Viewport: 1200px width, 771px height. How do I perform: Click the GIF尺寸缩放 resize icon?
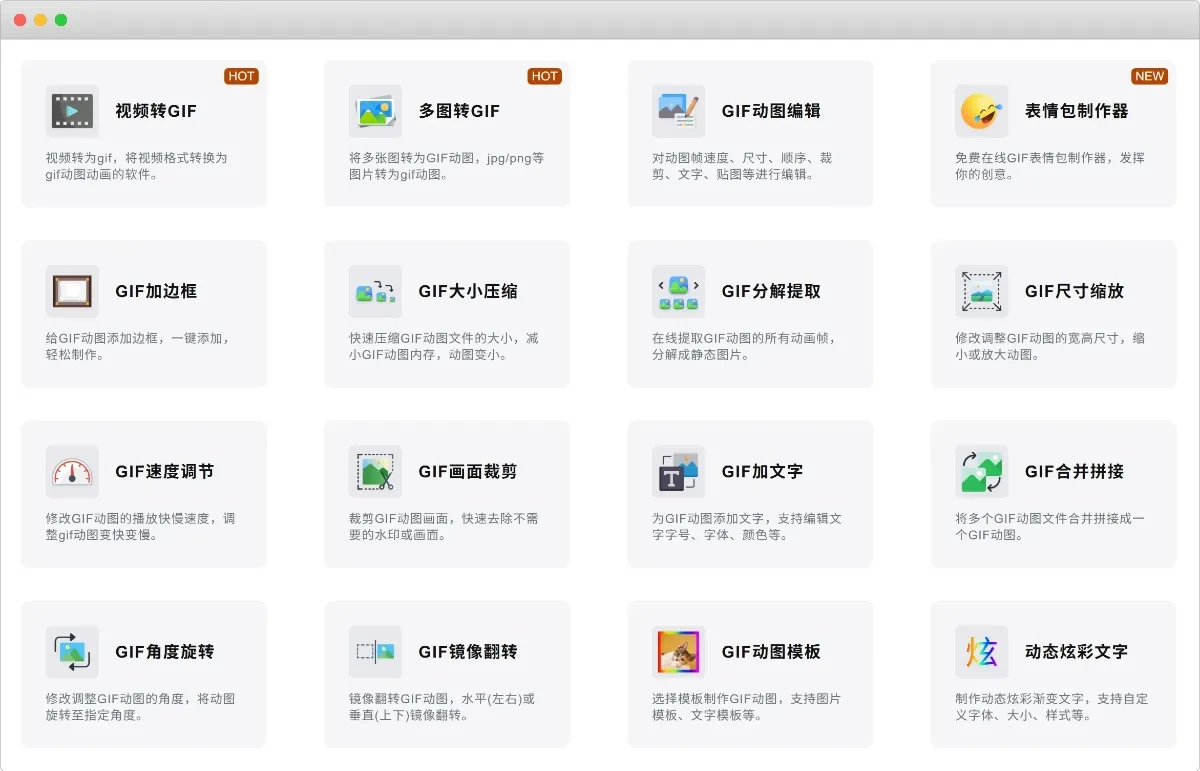981,291
